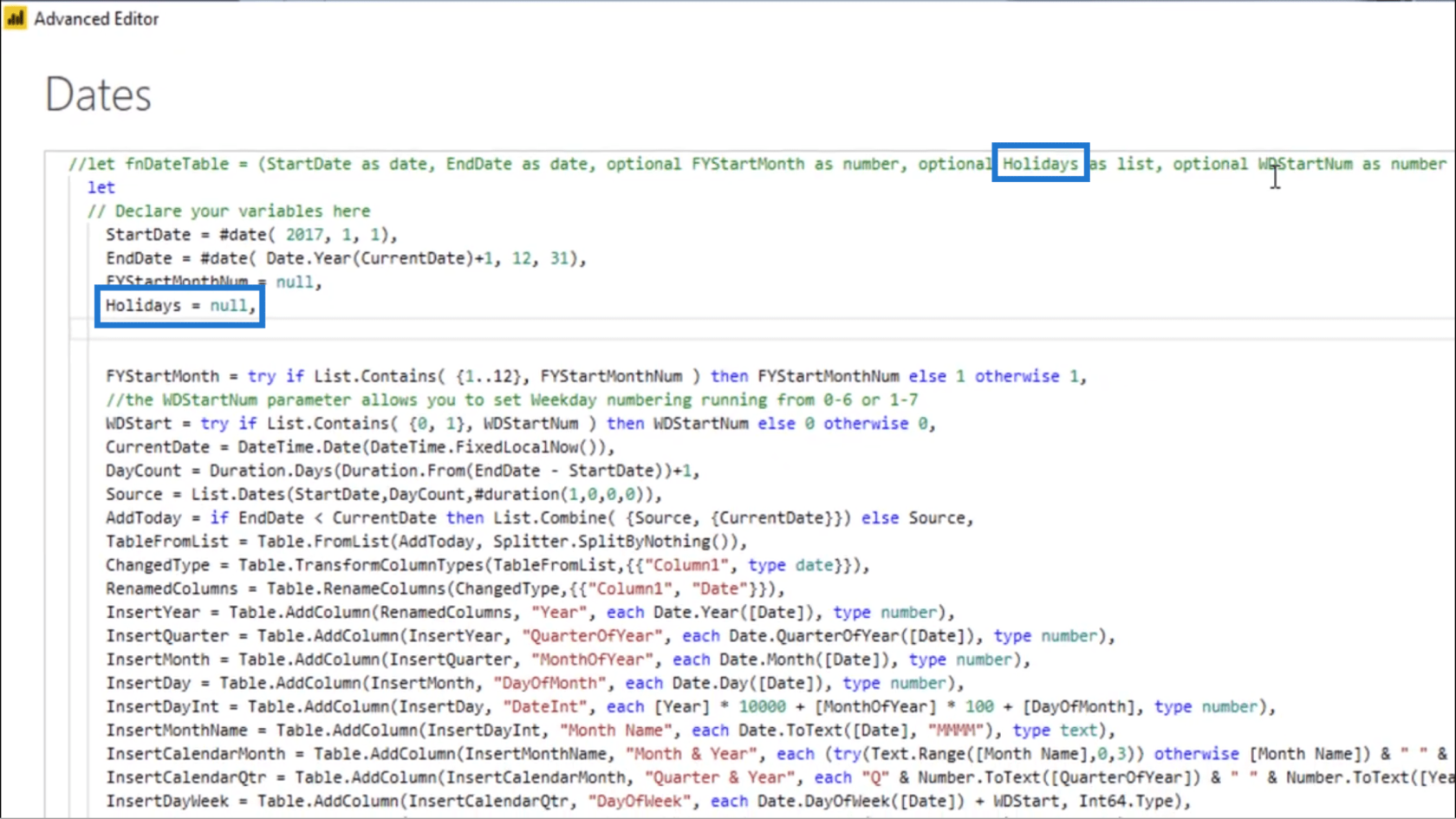Click the 'InsertQuarter = Table.AddColumn' line
Screen dimensions: 1456x819
click(611, 635)
